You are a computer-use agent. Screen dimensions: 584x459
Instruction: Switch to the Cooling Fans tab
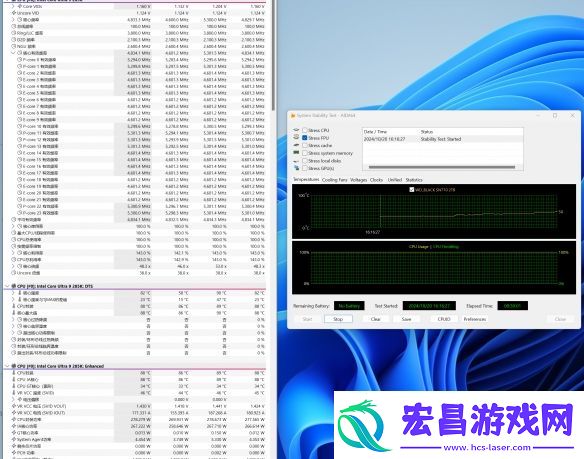(x=334, y=180)
